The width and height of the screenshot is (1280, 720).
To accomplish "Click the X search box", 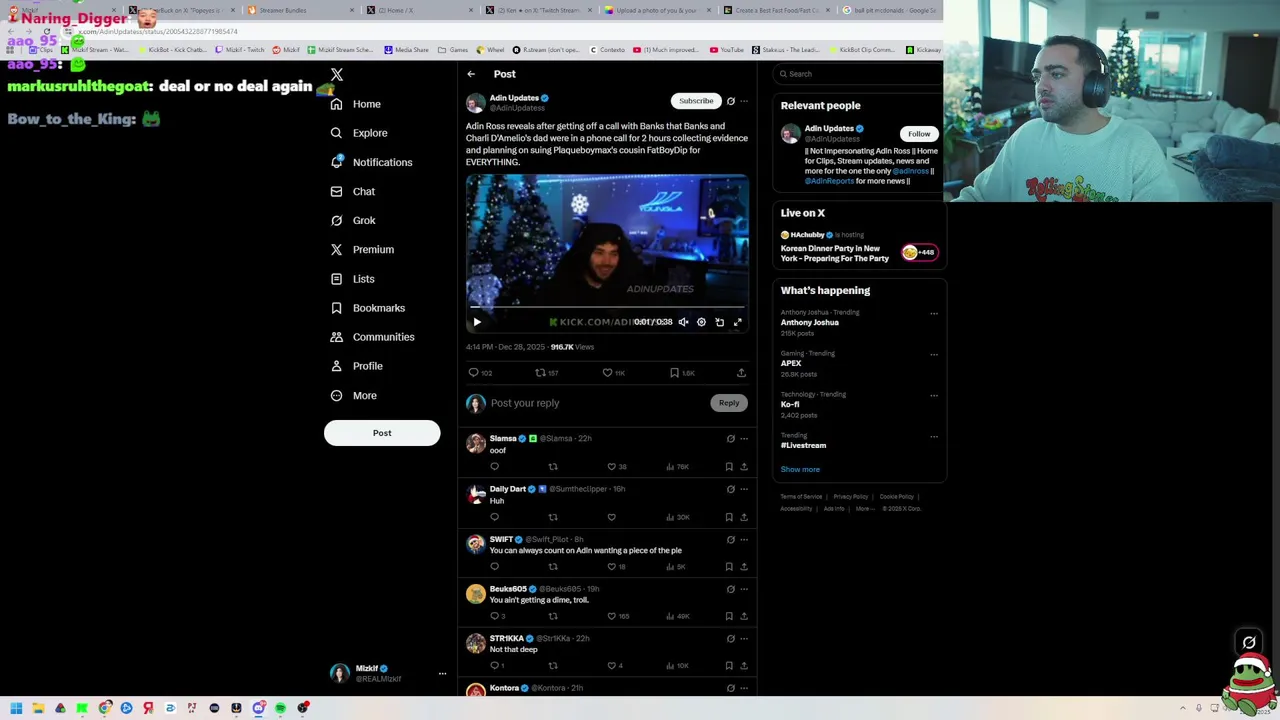I will coord(858,74).
